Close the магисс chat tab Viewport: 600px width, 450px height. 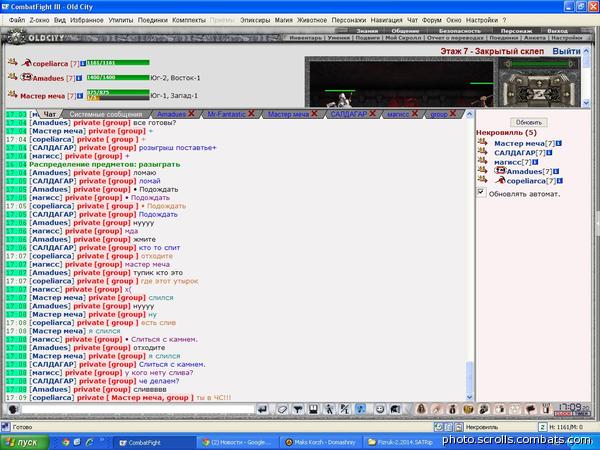(x=414, y=113)
